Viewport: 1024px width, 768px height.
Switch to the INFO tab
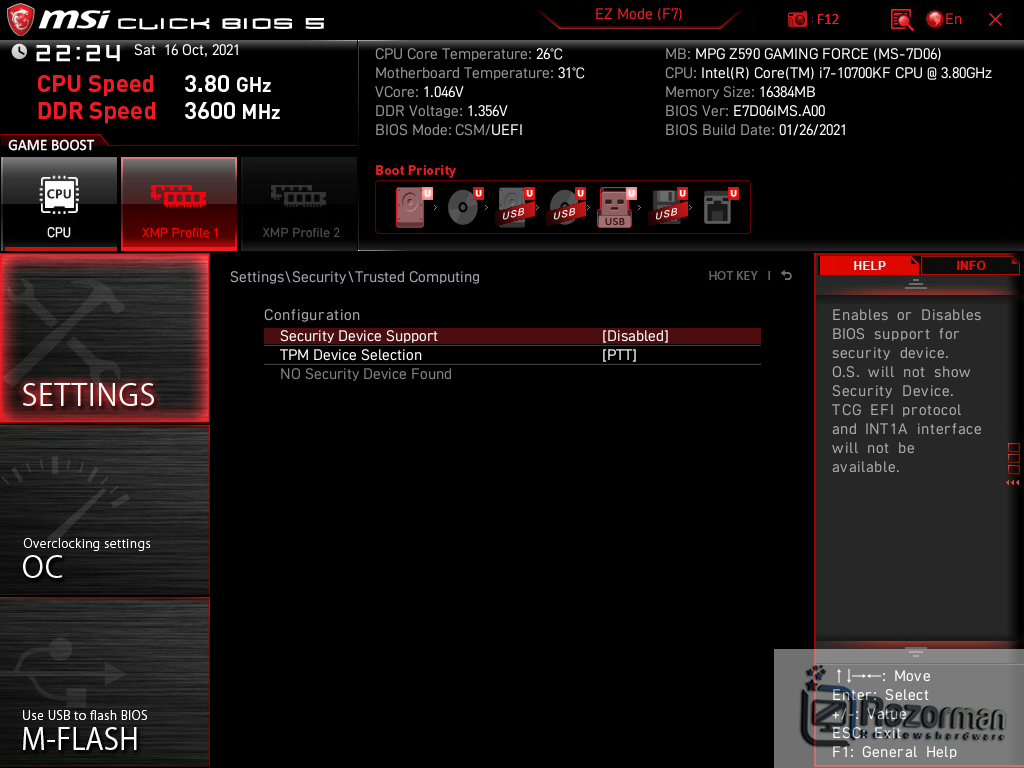pos(970,266)
